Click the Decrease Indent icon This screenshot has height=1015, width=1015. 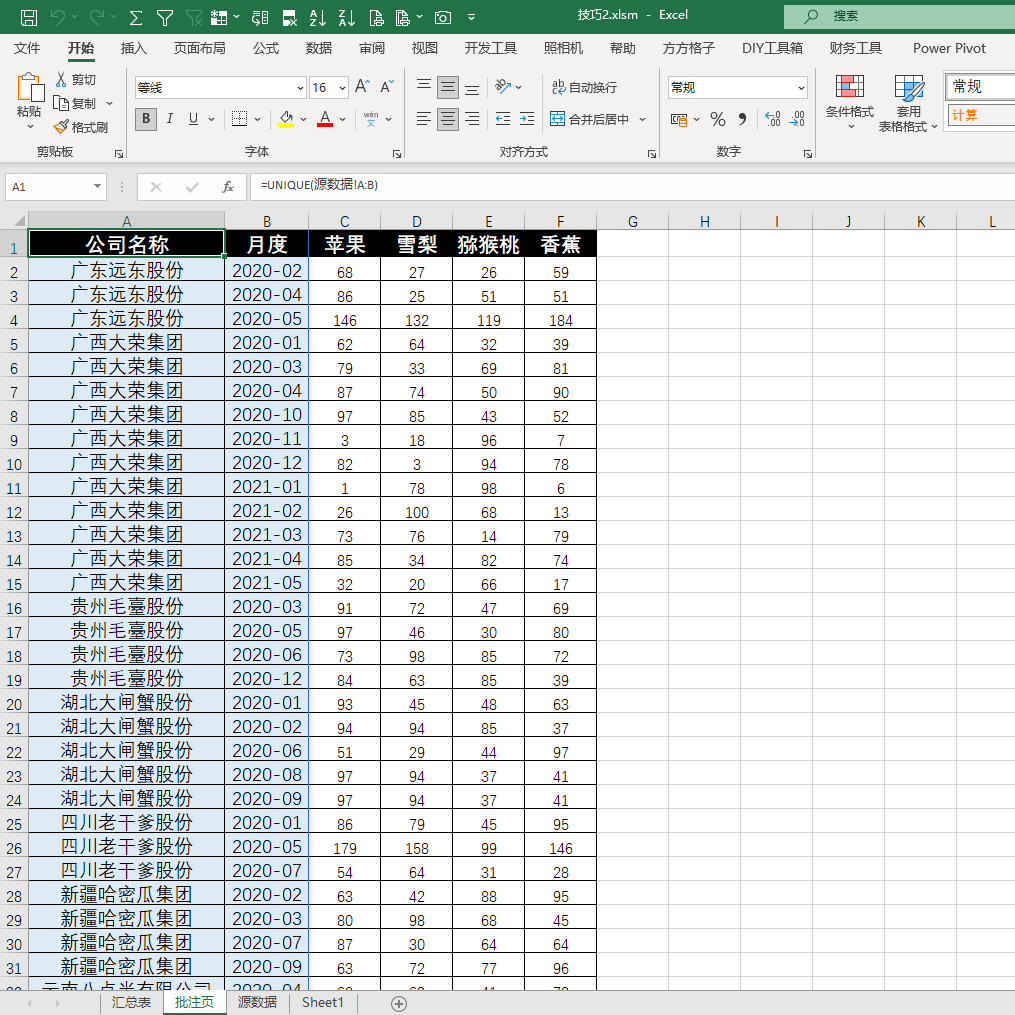pos(502,118)
